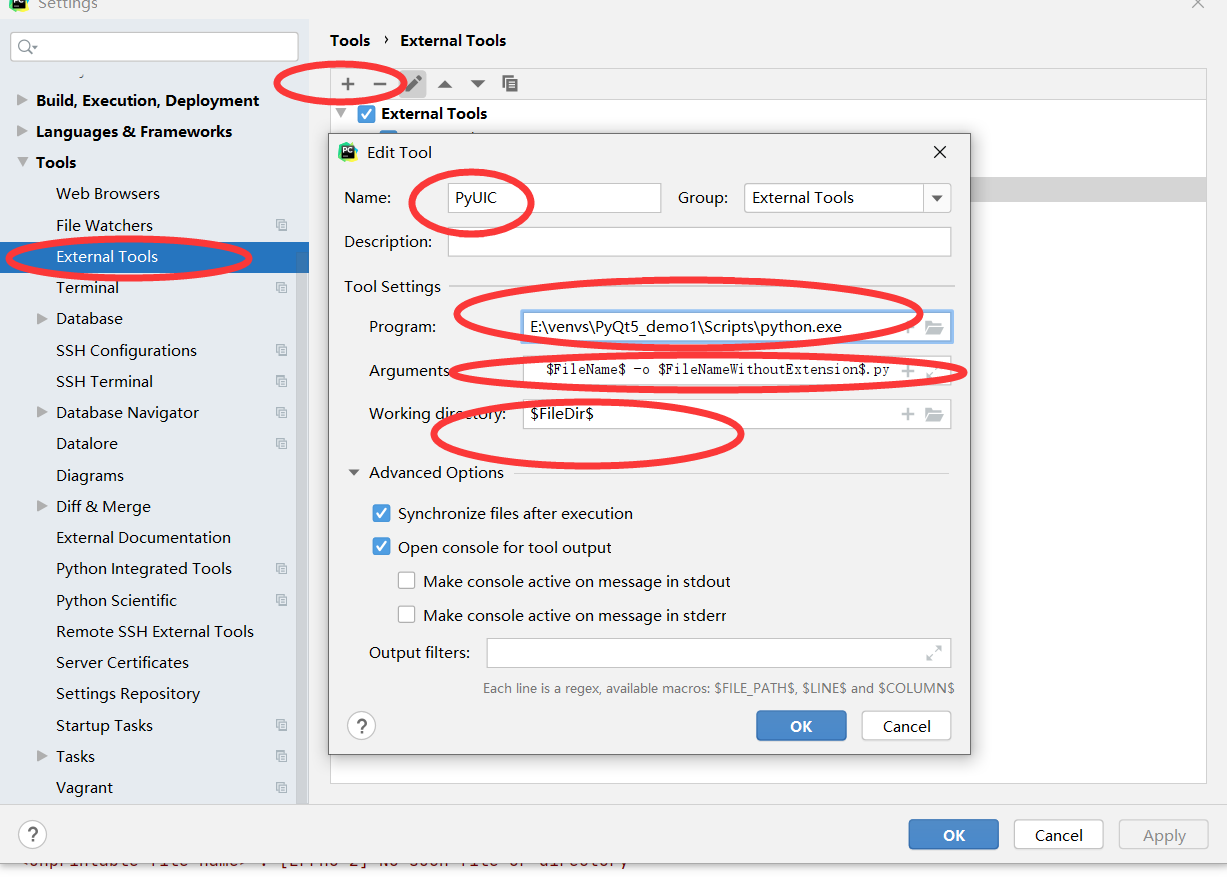Expand the Database node

tap(42, 319)
